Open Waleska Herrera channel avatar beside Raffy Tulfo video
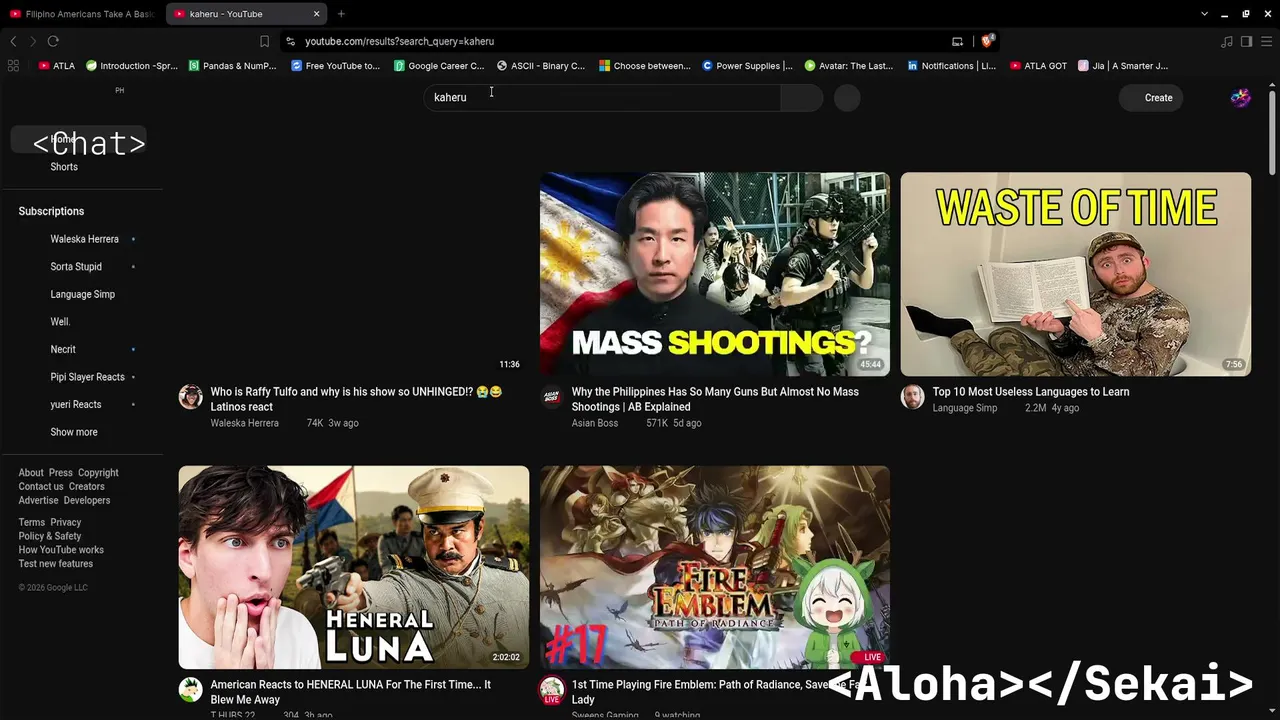 click(x=190, y=397)
